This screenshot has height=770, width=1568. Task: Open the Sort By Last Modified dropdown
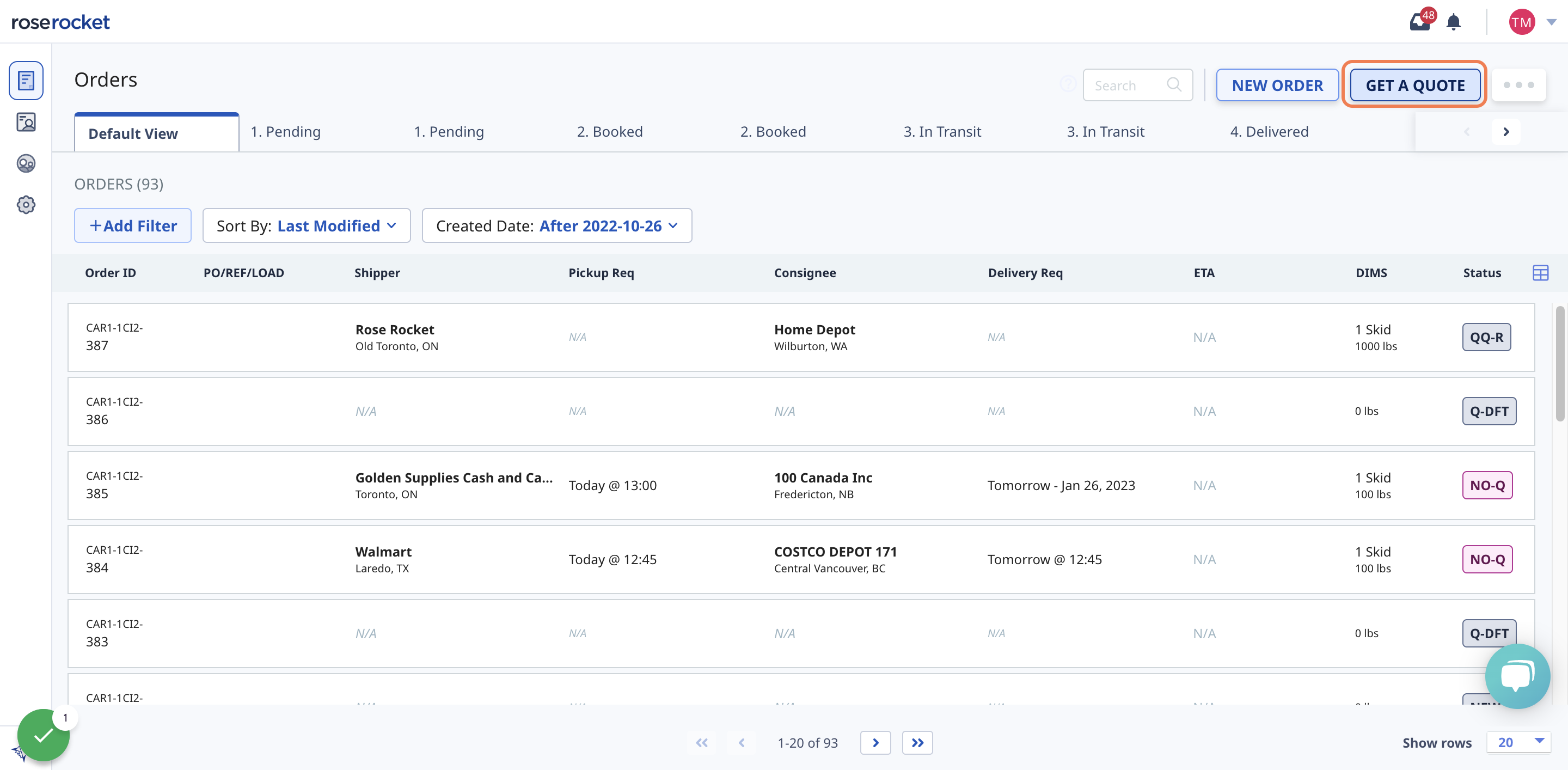306,225
